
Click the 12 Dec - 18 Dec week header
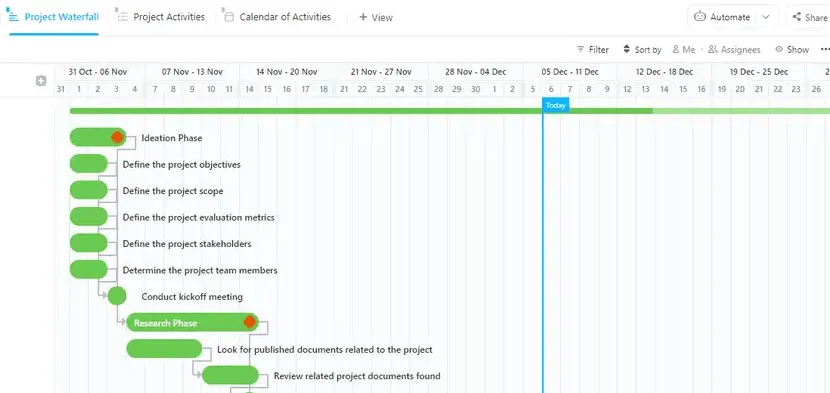point(664,72)
